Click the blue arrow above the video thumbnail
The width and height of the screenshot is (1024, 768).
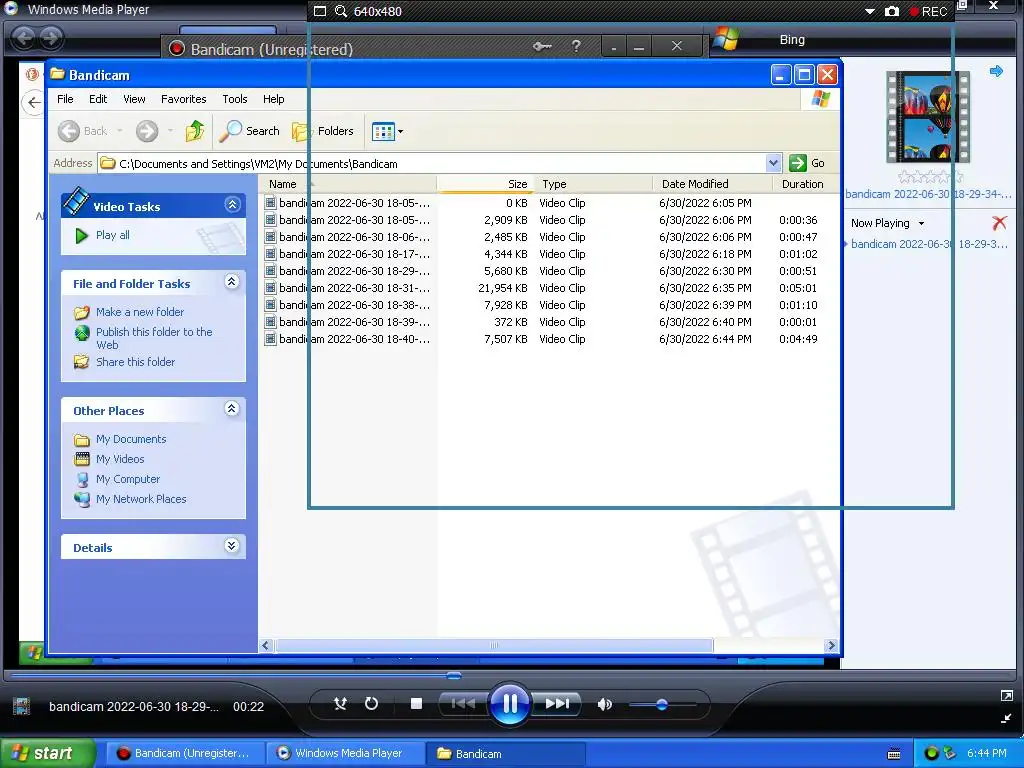(x=996, y=71)
